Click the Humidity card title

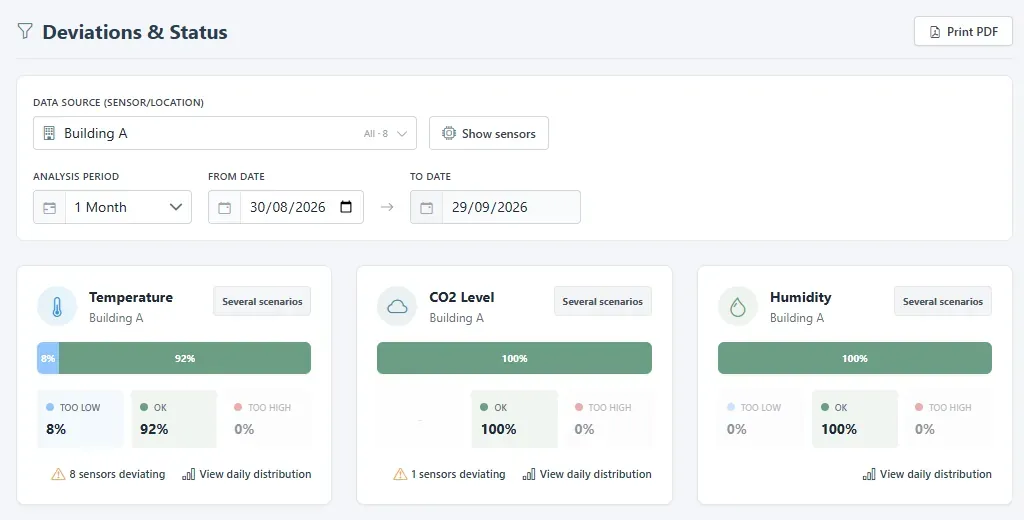pos(801,297)
